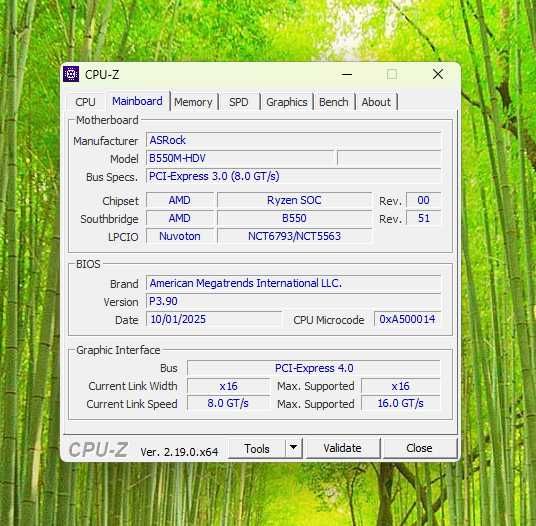Click the Chipset value Ryzen SOC
Image resolution: width=536 pixels, height=526 pixels.
tap(294, 200)
